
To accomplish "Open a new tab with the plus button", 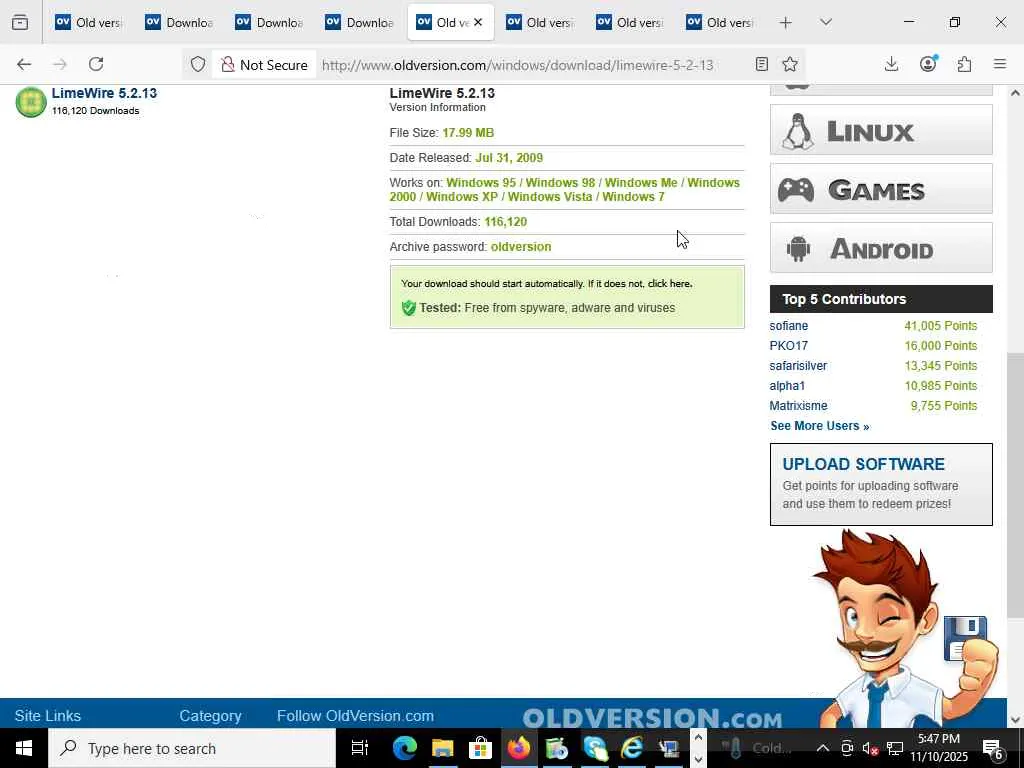I will click(x=786, y=23).
